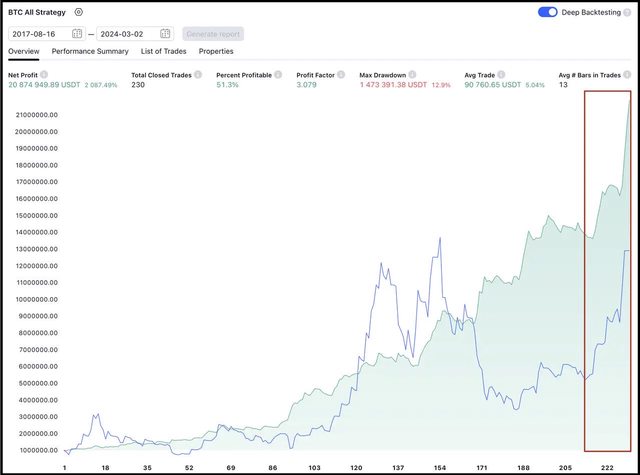Screen dimensions: 640x475
Task: Click info icon next to Total Closed Trades
Action: pyautogui.click(x=198, y=75)
